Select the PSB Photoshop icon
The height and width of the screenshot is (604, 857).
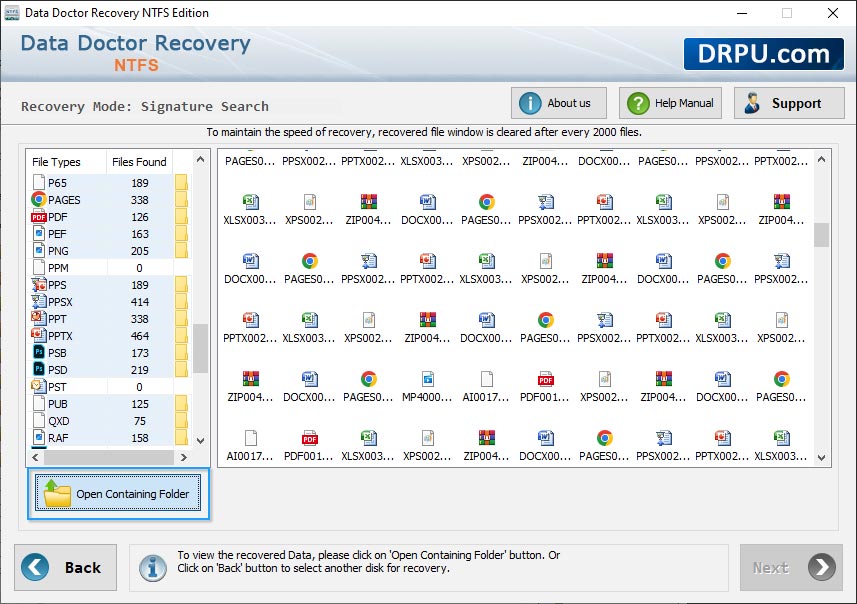pyautogui.click(x=39, y=353)
